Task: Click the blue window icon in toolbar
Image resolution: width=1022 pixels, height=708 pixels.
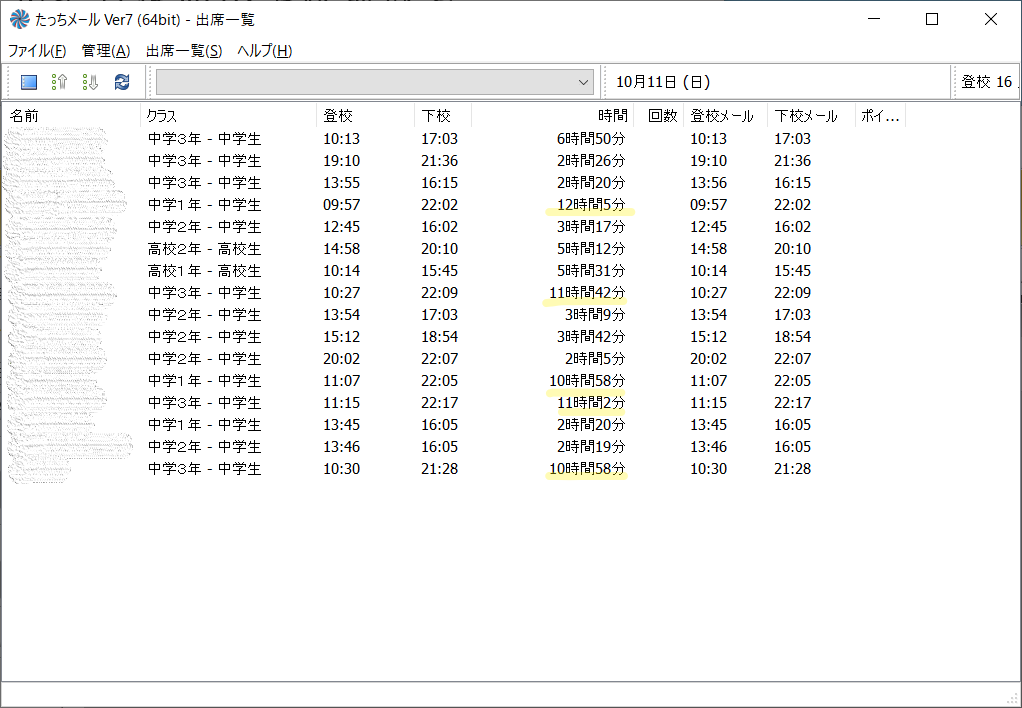Action: 29,82
